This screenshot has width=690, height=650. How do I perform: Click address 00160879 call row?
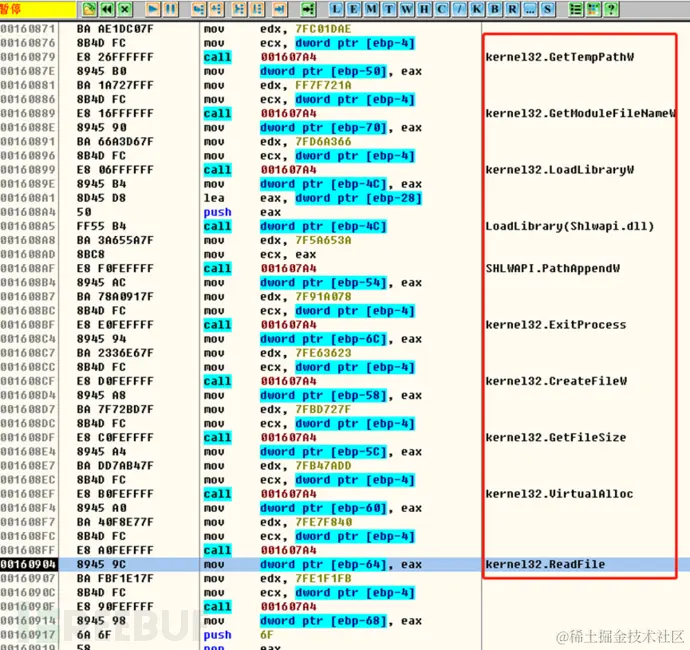28,57
